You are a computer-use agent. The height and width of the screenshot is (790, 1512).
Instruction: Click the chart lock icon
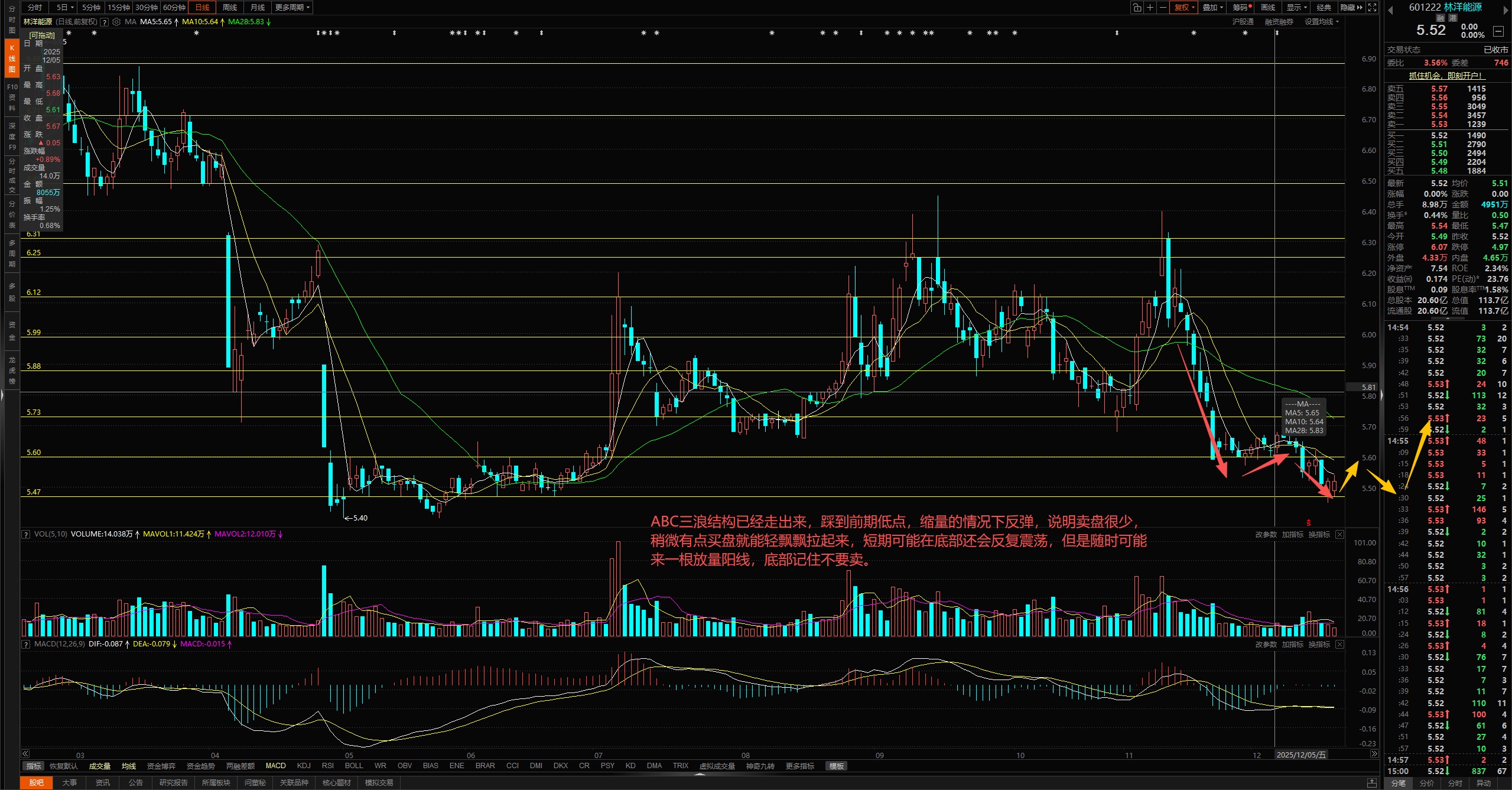pos(1137,8)
